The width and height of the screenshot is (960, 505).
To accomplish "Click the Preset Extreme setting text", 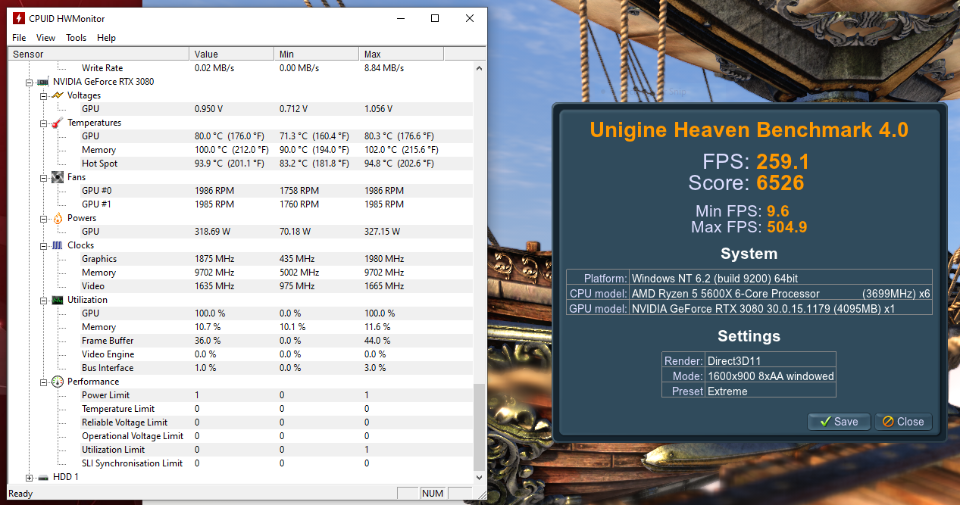I will point(727,392).
